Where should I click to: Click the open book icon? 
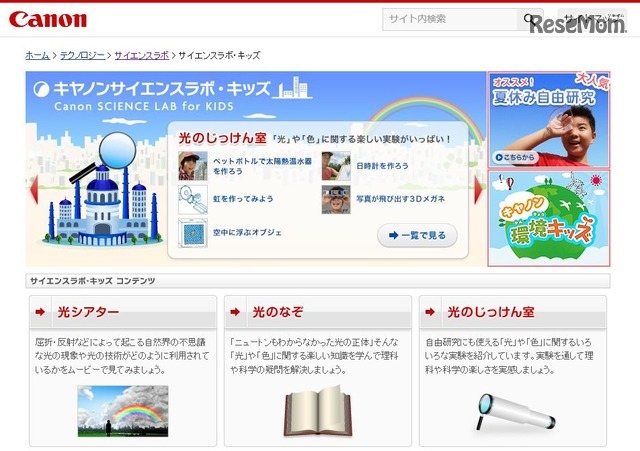[x=318, y=411]
